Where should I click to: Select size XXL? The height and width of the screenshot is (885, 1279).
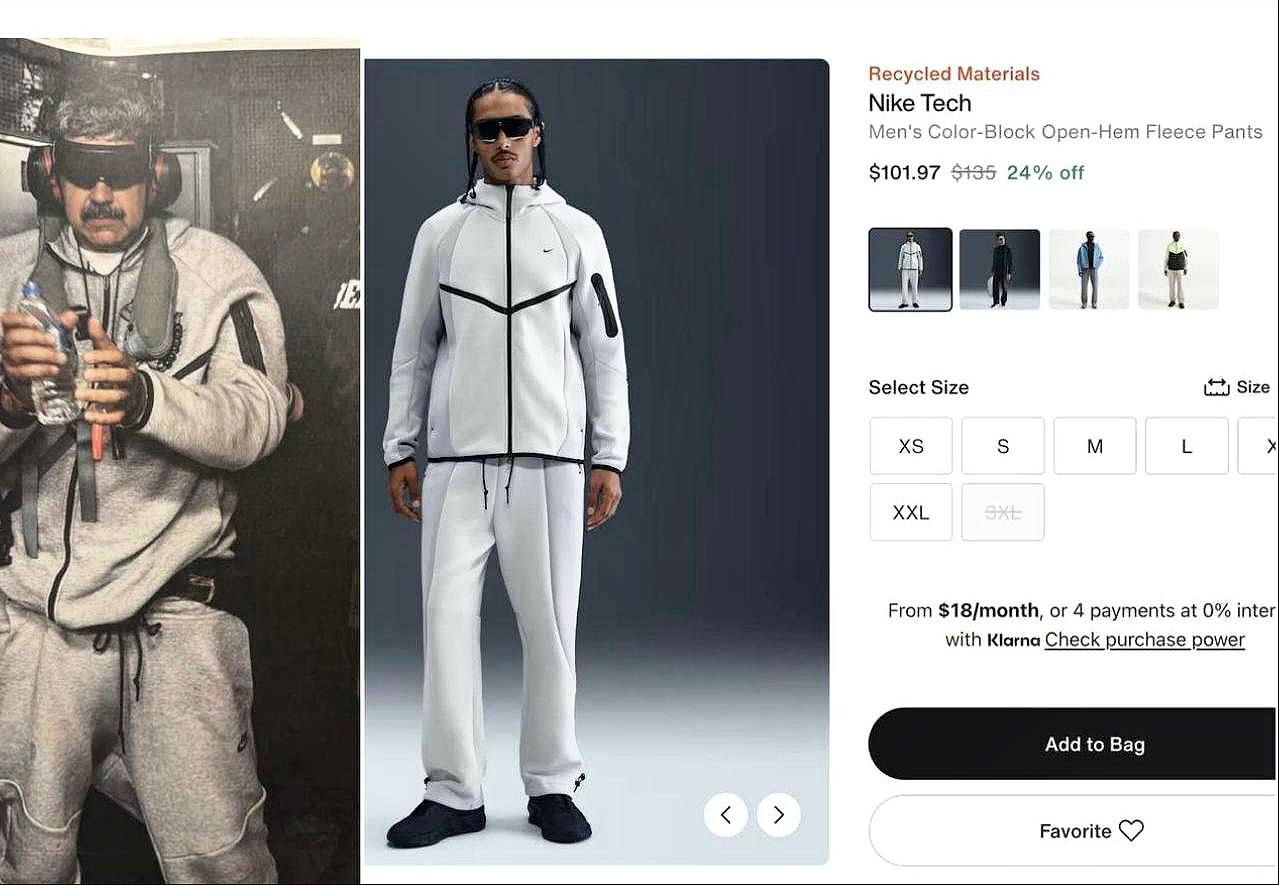pyautogui.click(x=910, y=512)
